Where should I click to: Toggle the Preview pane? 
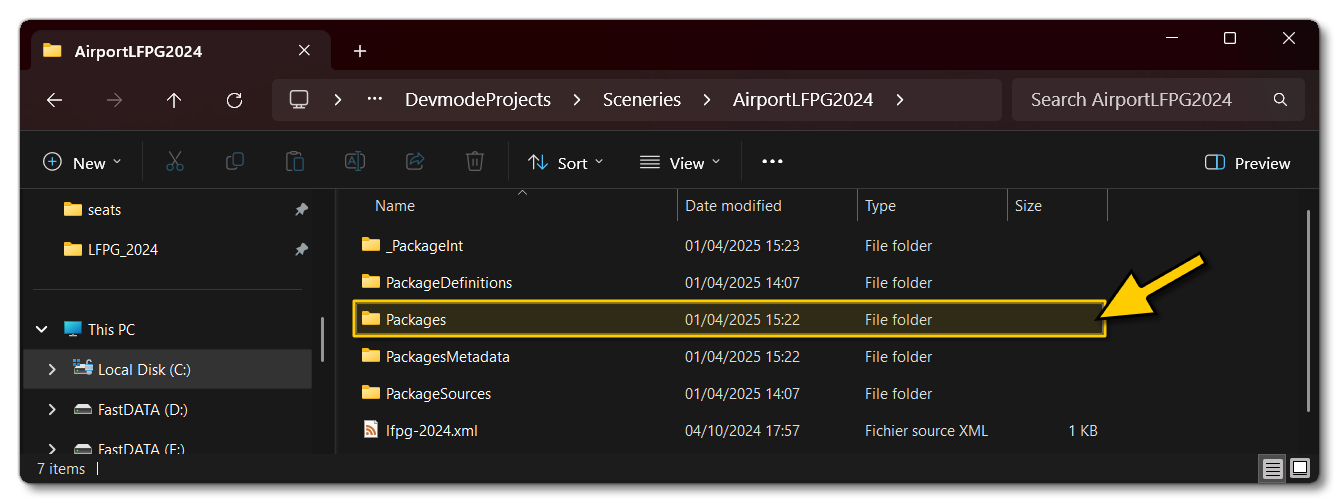click(x=1248, y=163)
